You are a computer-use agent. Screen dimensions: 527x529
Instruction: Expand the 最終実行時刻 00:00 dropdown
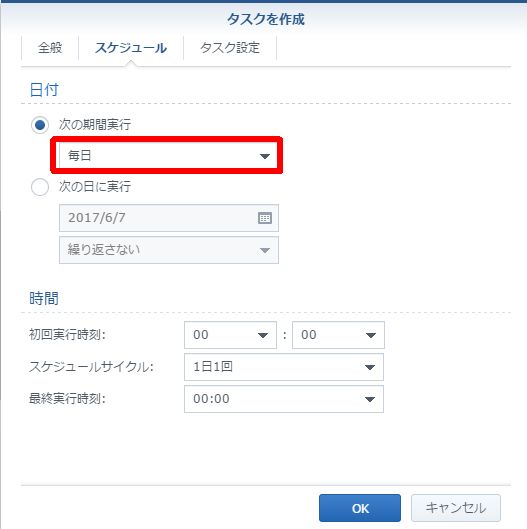point(284,399)
